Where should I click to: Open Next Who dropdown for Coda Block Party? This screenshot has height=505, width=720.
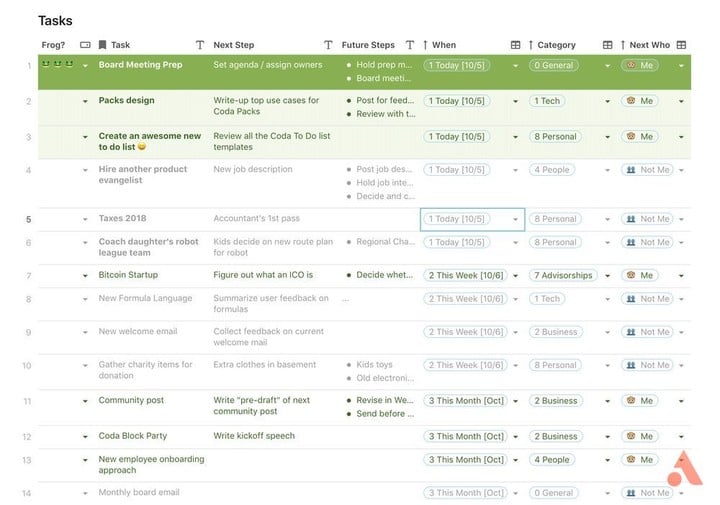(681, 437)
